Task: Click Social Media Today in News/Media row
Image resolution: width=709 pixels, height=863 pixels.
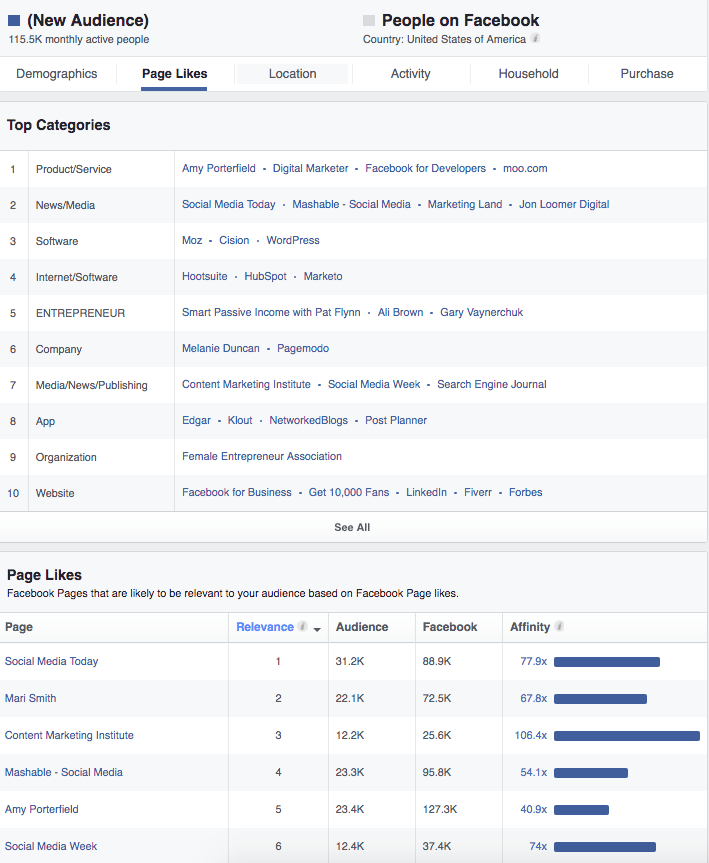Action: (228, 204)
